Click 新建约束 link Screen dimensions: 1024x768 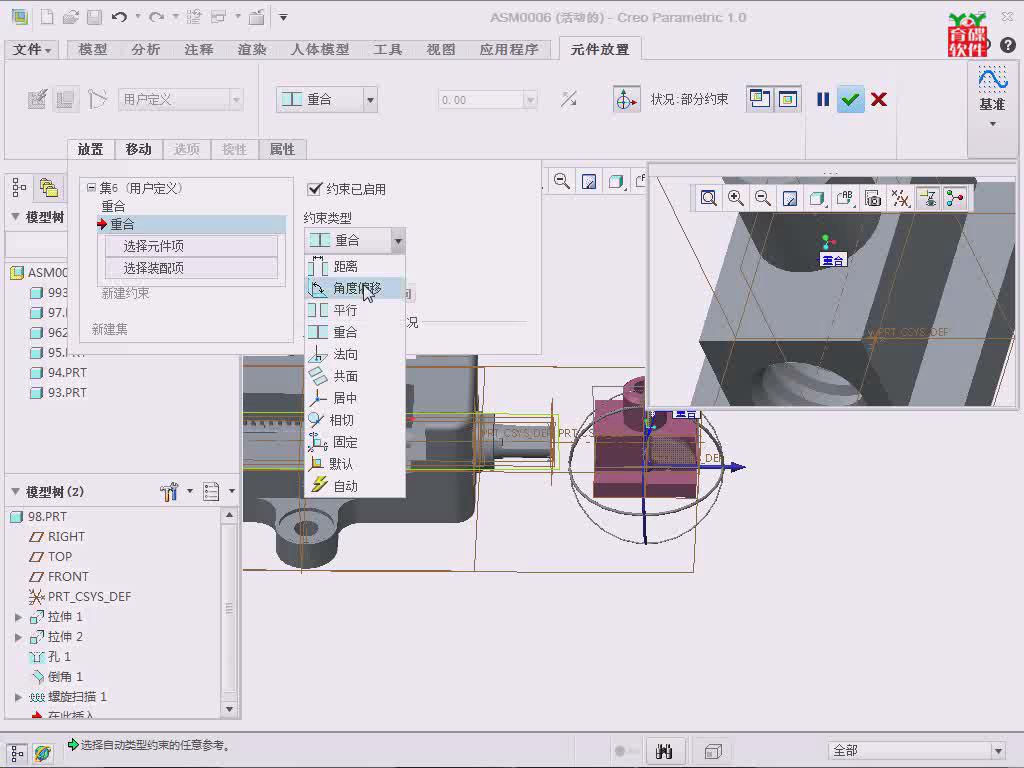(125, 293)
